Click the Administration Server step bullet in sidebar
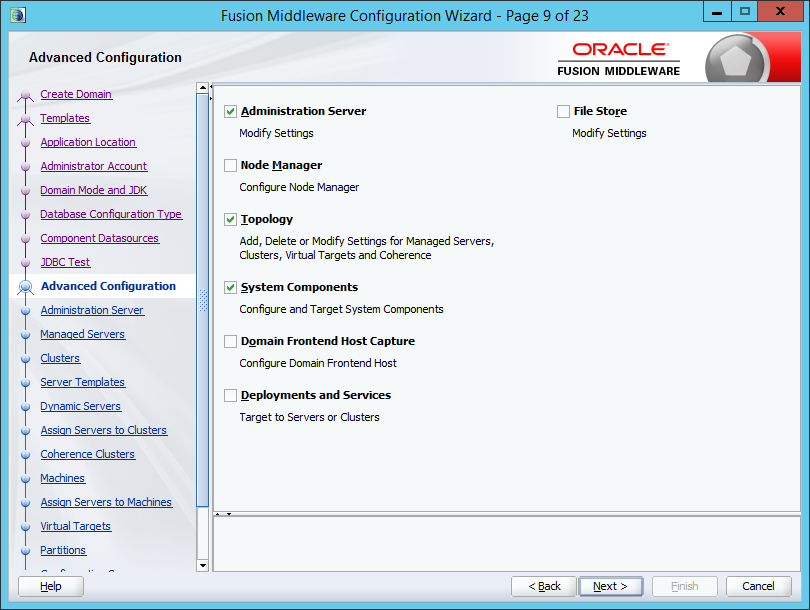The width and height of the screenshot is (810, 610). click(x=25, y=311)
